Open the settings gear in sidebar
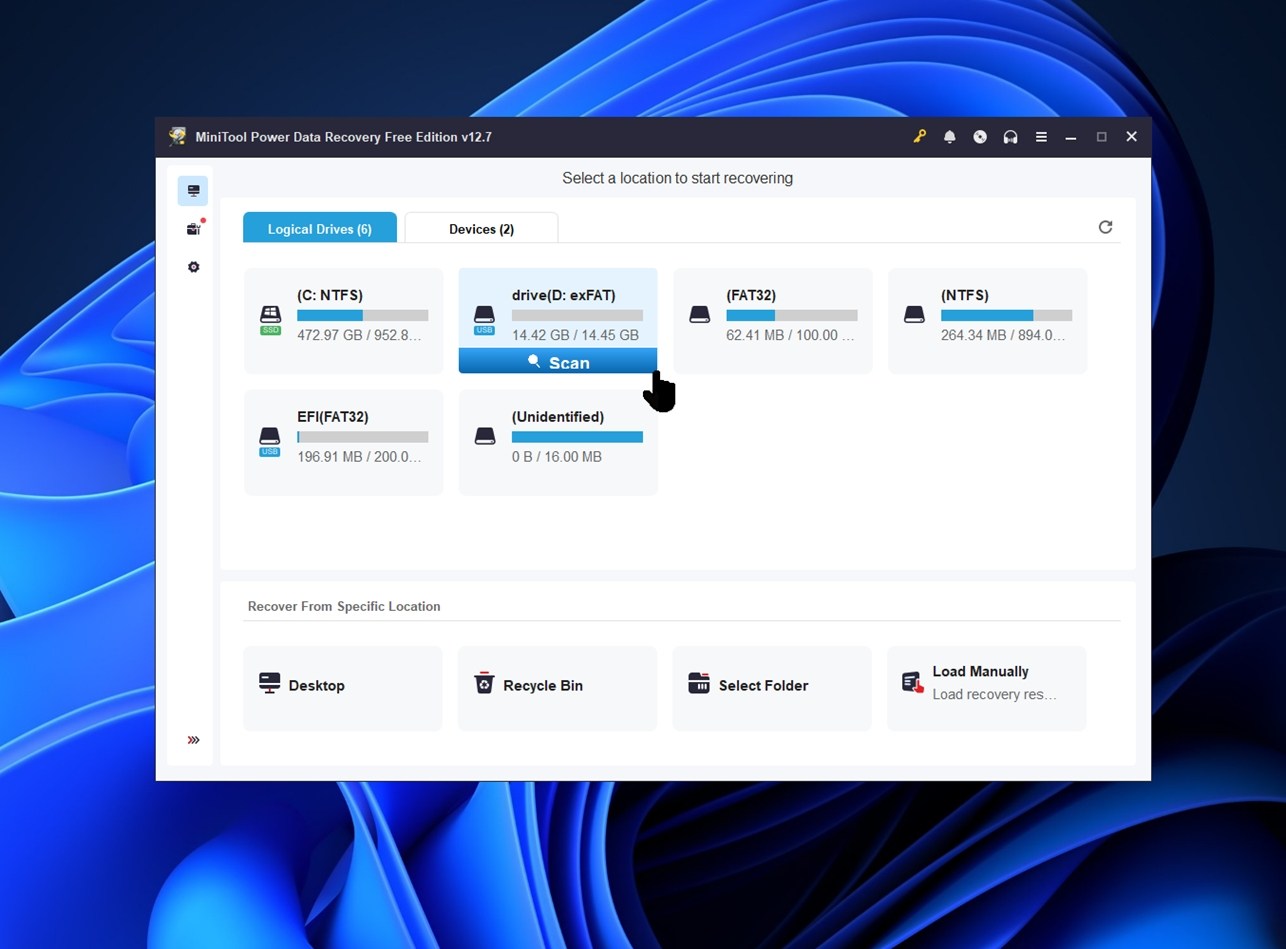This screenshot has width=1286, height=949. pos(193,267)
